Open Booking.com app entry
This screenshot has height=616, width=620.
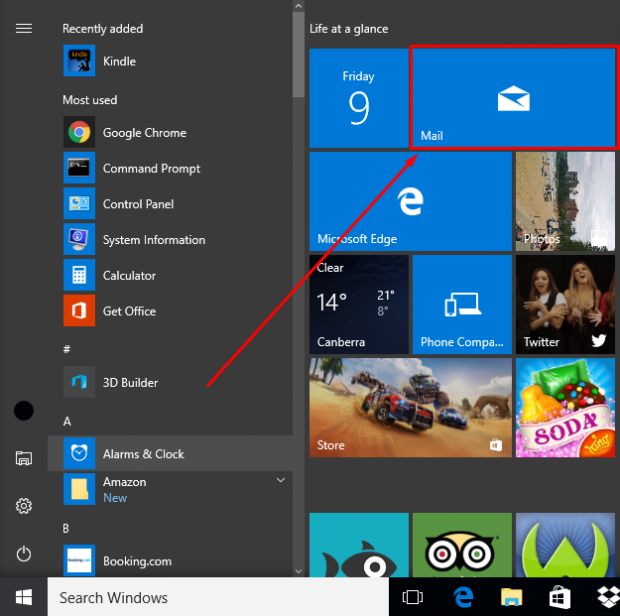(170, 561)
